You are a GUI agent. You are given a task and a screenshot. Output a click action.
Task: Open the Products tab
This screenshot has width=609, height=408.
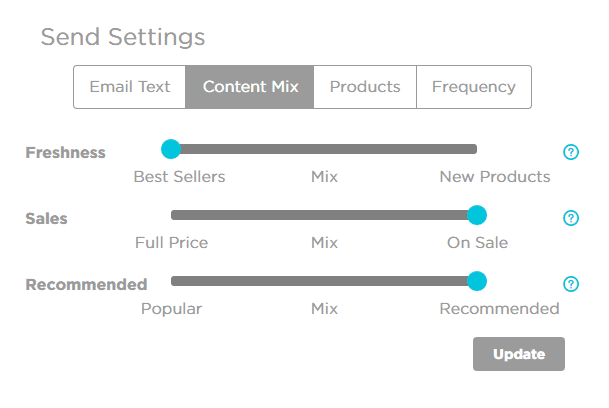tap(365, 87)
